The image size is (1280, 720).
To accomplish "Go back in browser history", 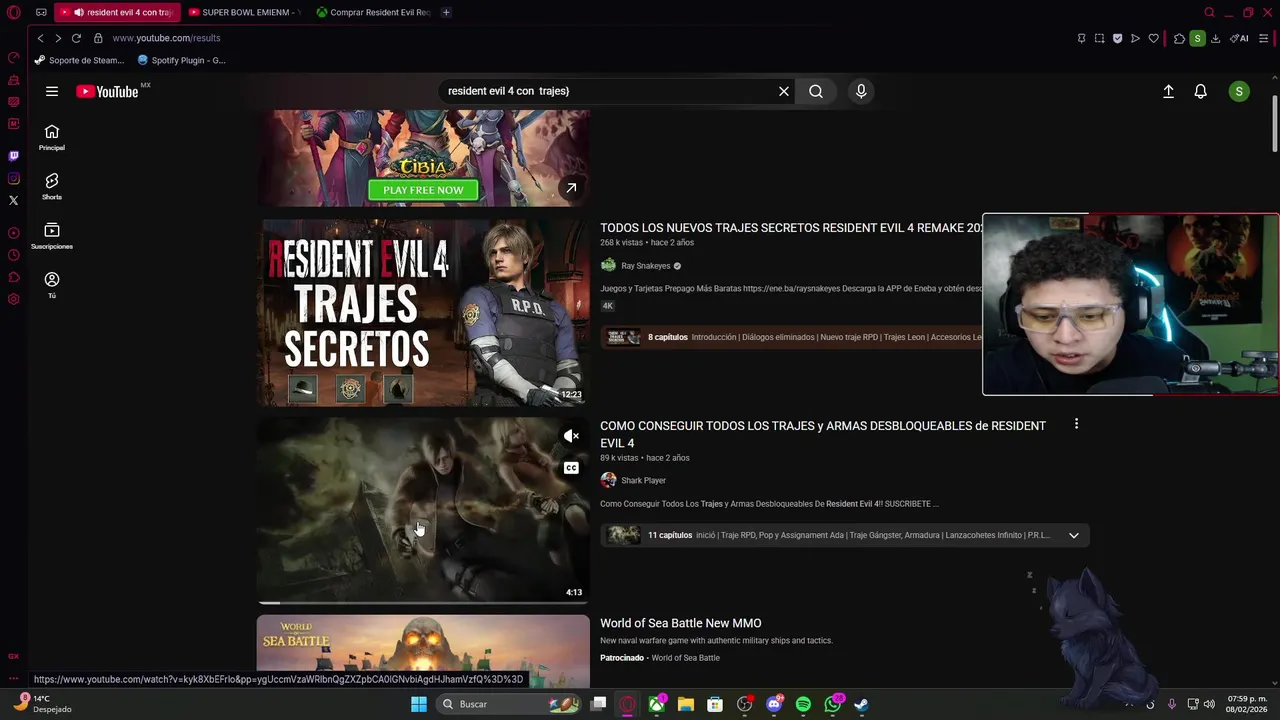I will 40,38.
